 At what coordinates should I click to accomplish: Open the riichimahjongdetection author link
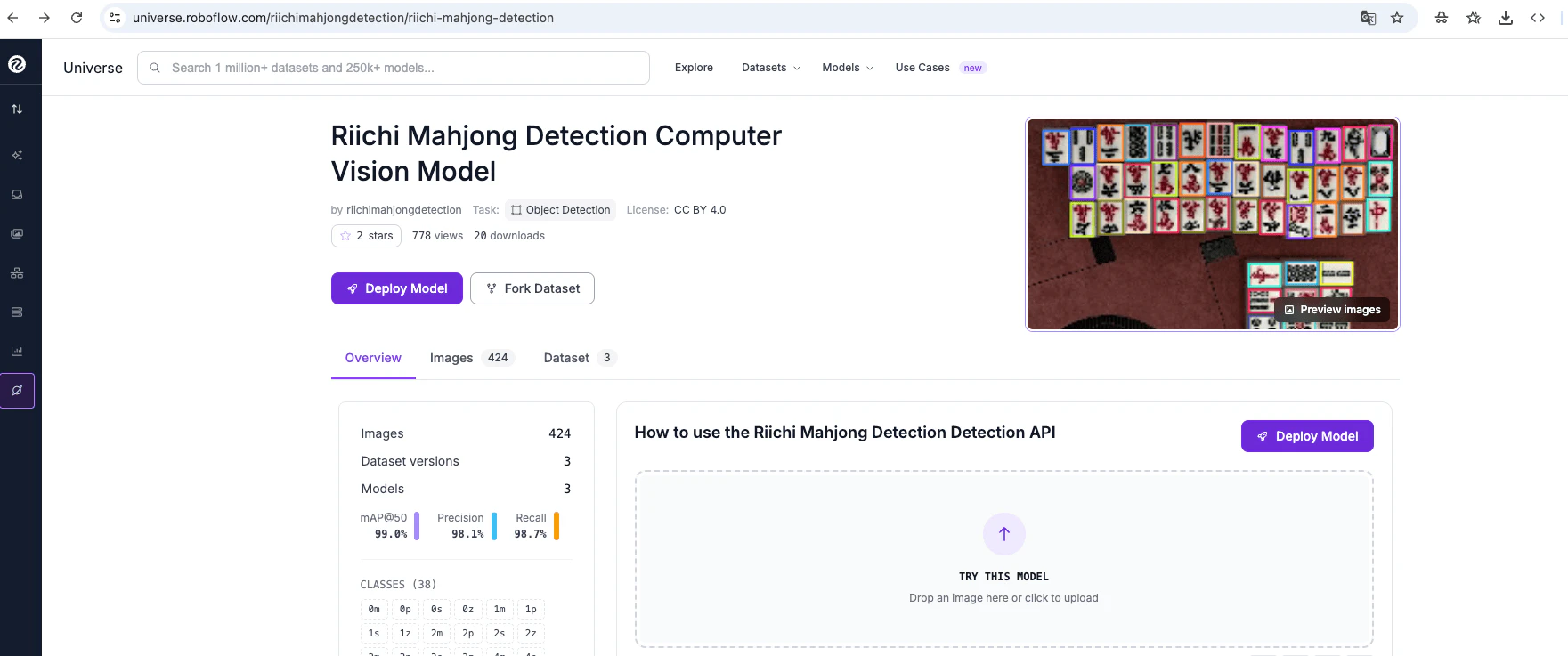pyautogui.click(x=404, y=210)
